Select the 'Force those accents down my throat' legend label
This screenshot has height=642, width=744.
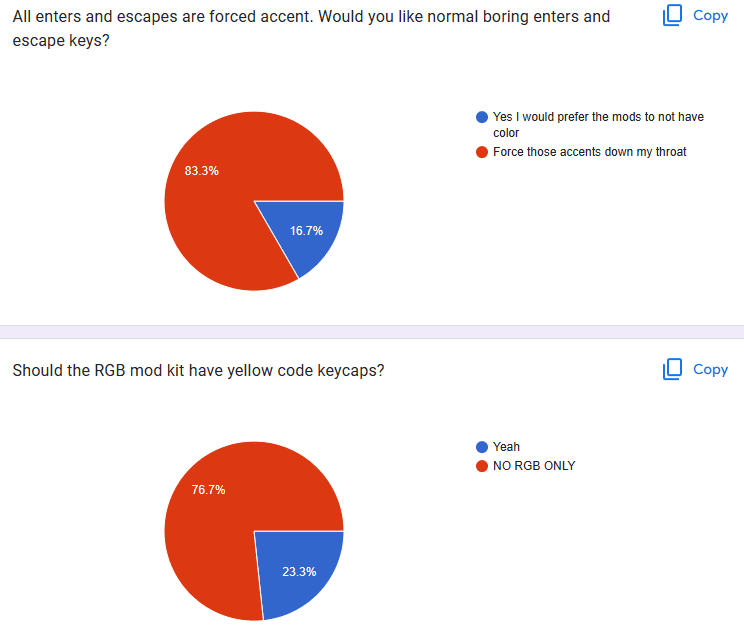pos(589,152)
